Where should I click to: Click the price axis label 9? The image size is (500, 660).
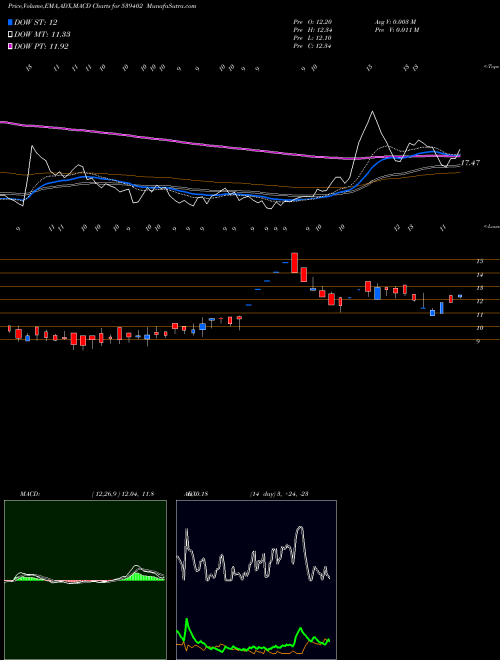478,341
